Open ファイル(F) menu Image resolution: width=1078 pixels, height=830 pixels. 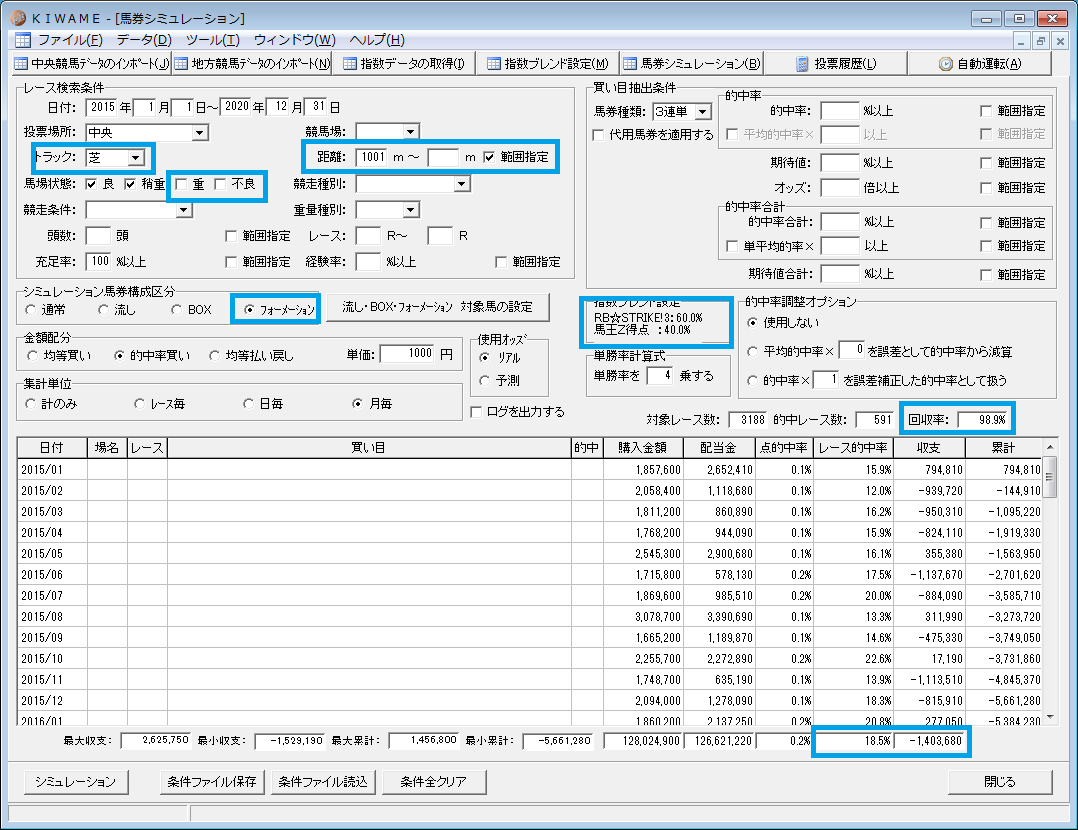[70, 40]
